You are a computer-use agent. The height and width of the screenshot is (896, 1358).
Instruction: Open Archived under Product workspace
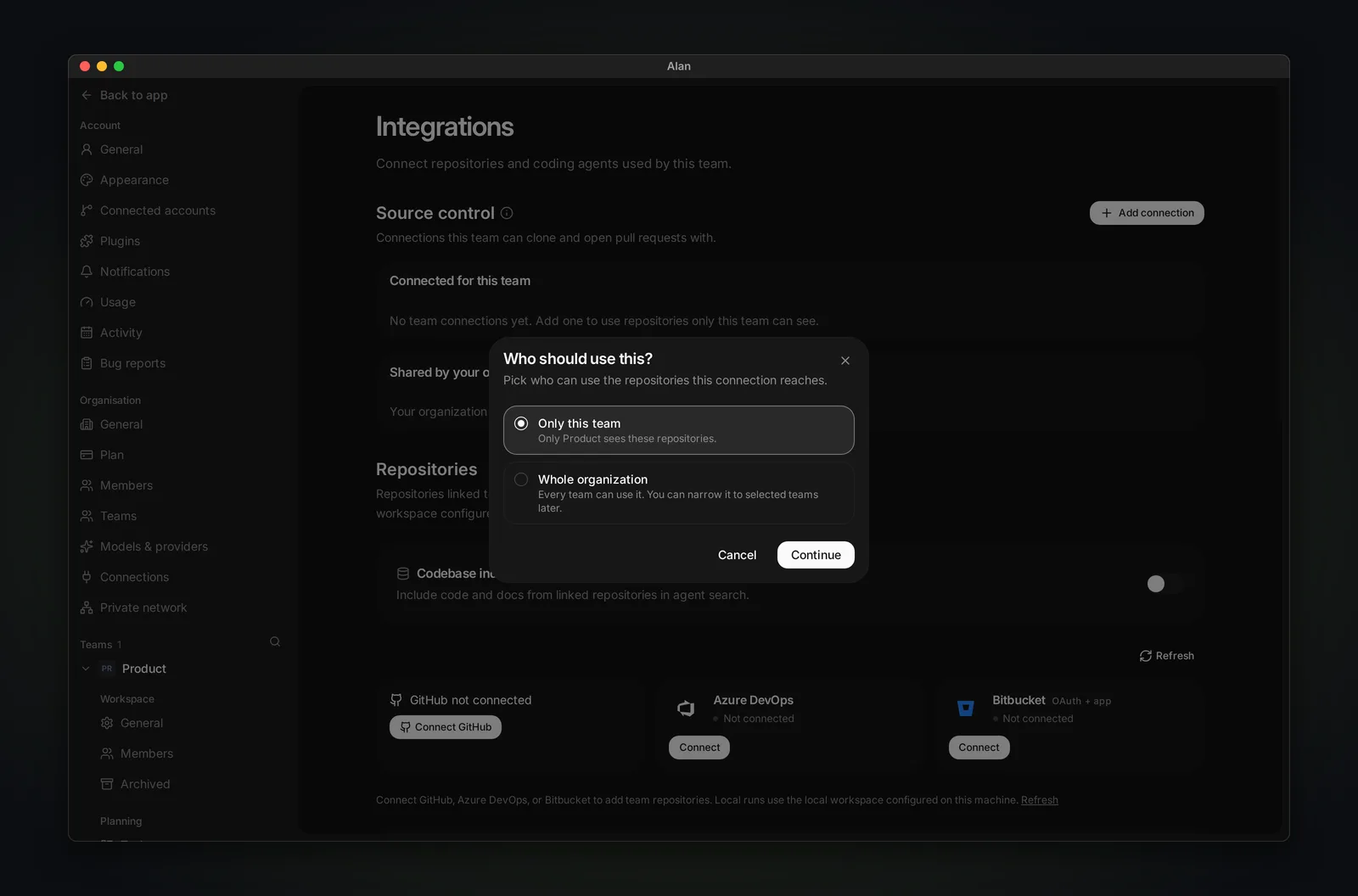click(x=135, y=784)
